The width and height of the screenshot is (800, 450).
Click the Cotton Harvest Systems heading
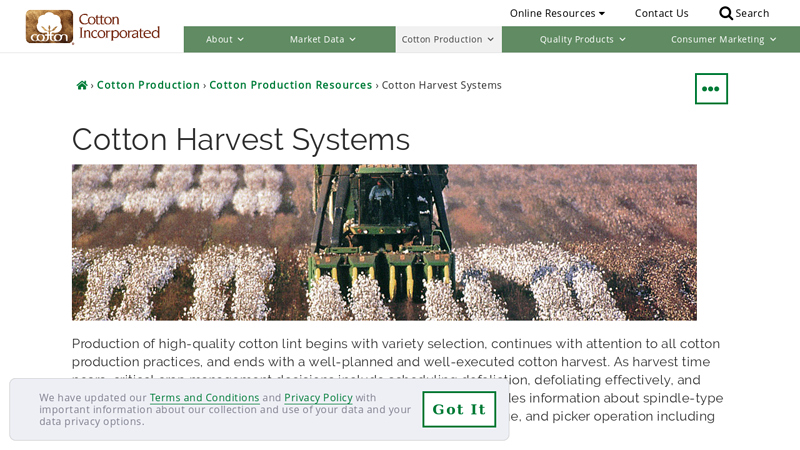(241, 139)
